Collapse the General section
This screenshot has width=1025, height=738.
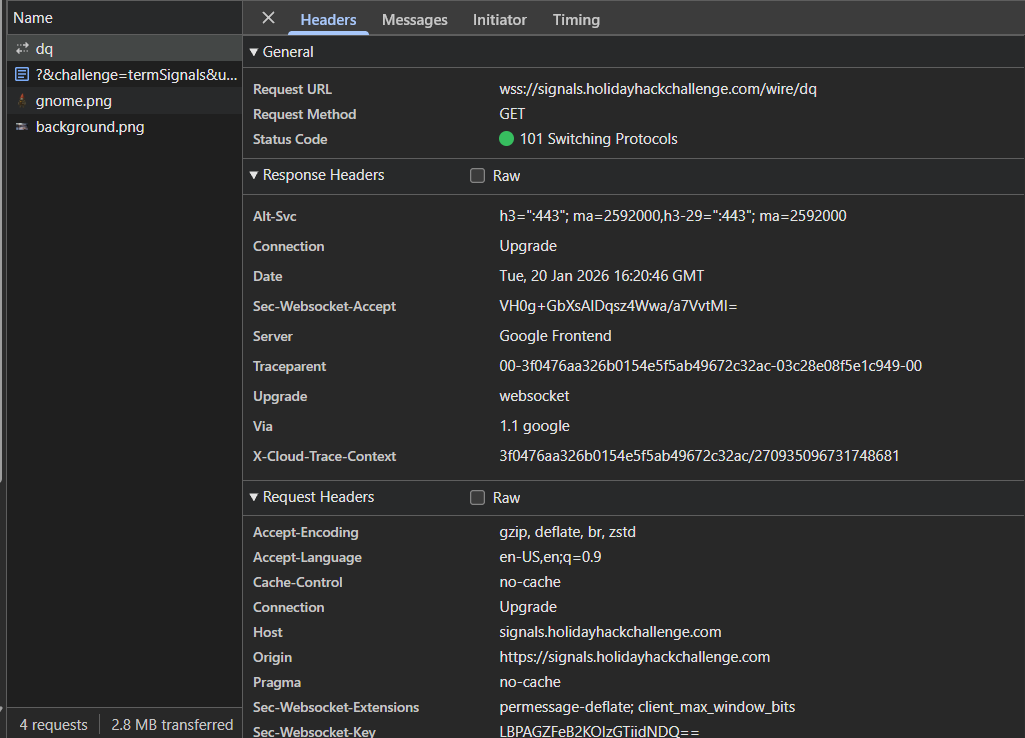pyautogui.click(x=254, y=52)
